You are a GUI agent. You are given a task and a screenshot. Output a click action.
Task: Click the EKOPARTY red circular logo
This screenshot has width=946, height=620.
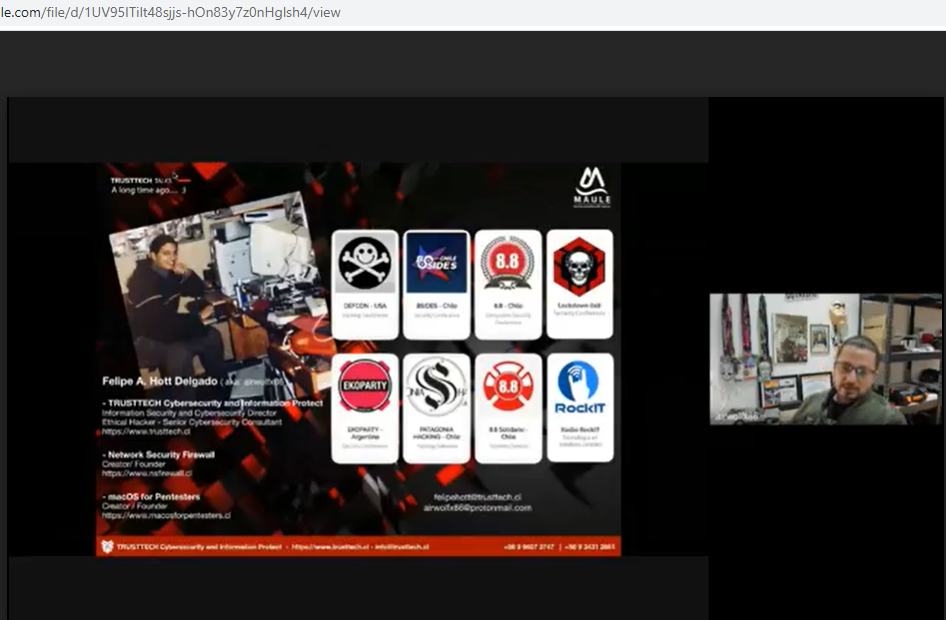(x=364, y=386)
